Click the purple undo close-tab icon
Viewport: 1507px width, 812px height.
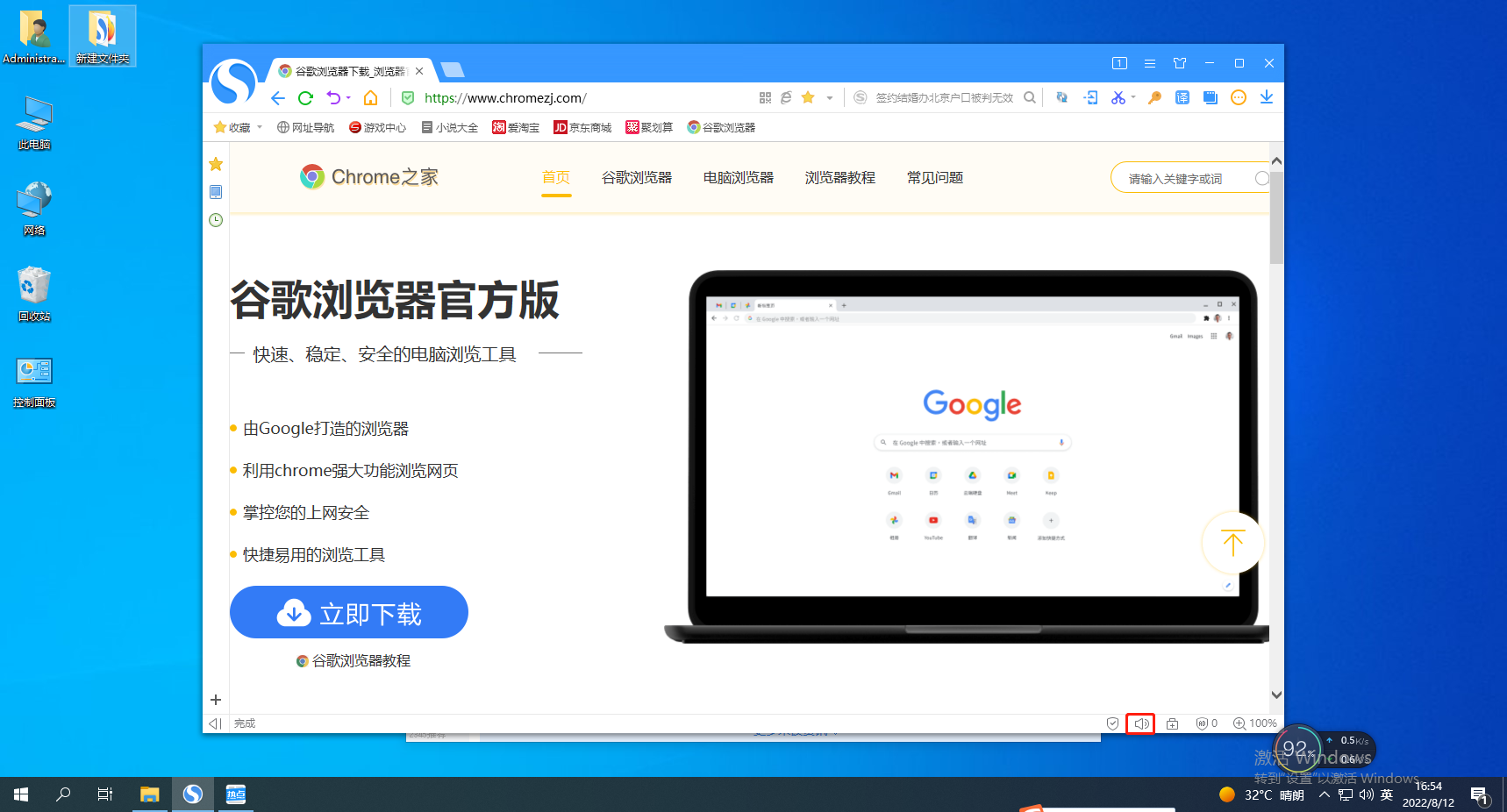point(333,98)
